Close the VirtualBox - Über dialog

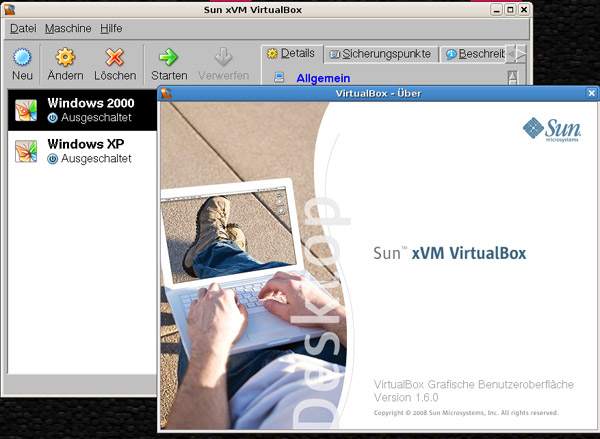click(x=591, y=93)
